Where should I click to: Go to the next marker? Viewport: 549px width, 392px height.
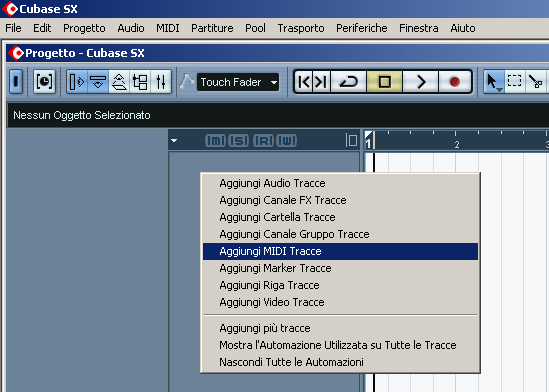[321, 82]
